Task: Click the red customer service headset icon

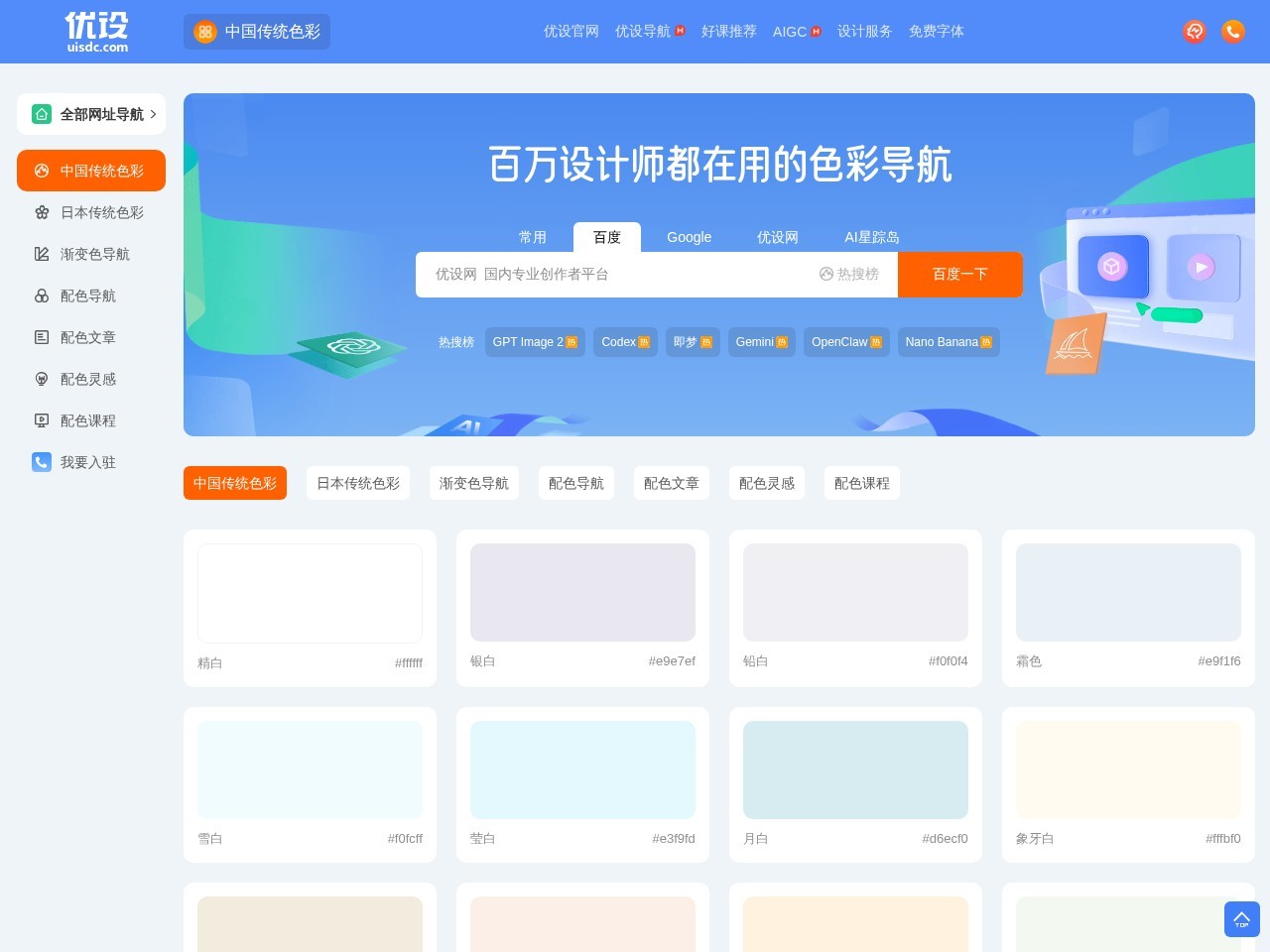Action: [x=1195, y=32]
